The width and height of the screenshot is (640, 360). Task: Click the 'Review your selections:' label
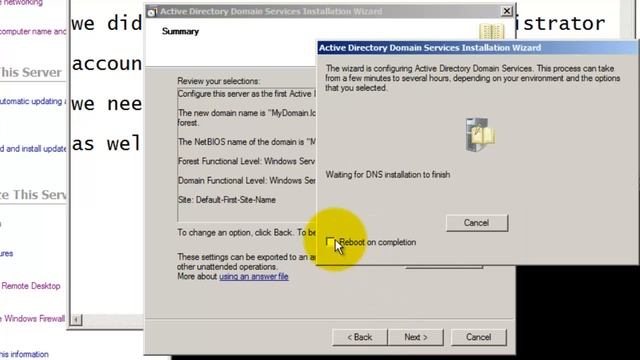(218, 81)
